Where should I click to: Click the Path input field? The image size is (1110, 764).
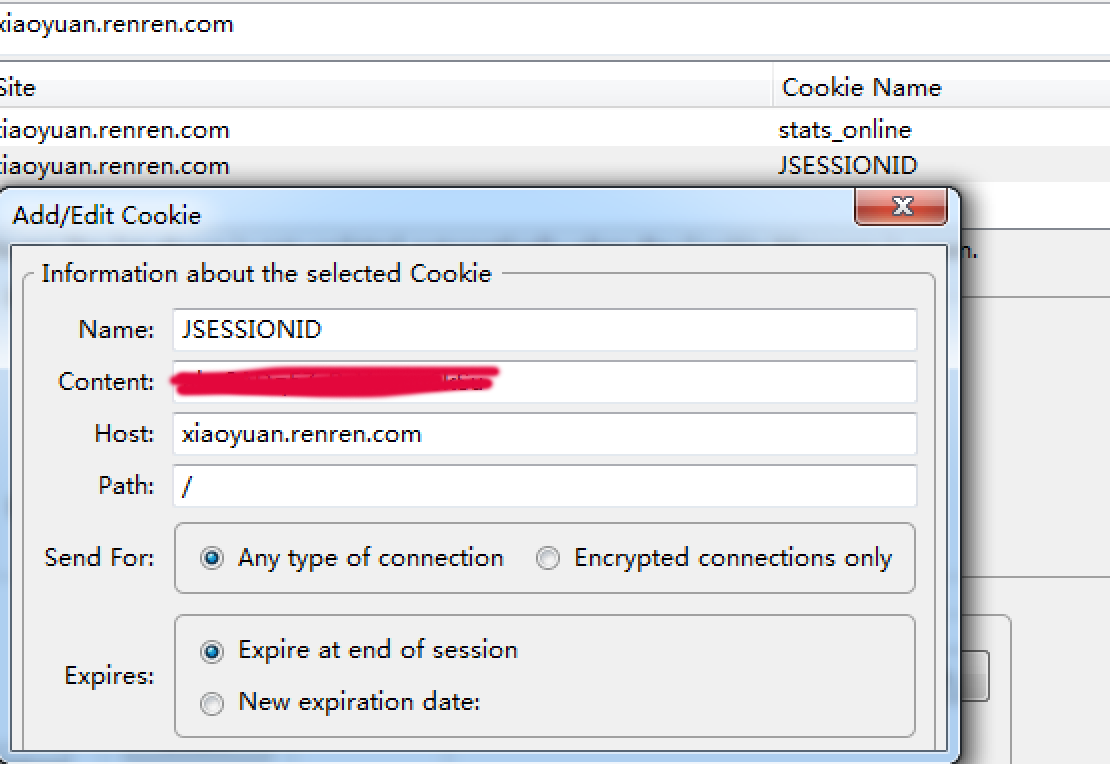tap(544, 486)
